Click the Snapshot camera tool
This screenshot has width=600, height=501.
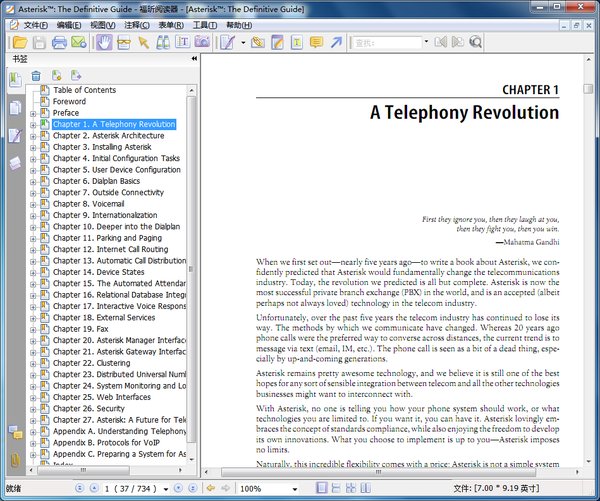[201, 42]
